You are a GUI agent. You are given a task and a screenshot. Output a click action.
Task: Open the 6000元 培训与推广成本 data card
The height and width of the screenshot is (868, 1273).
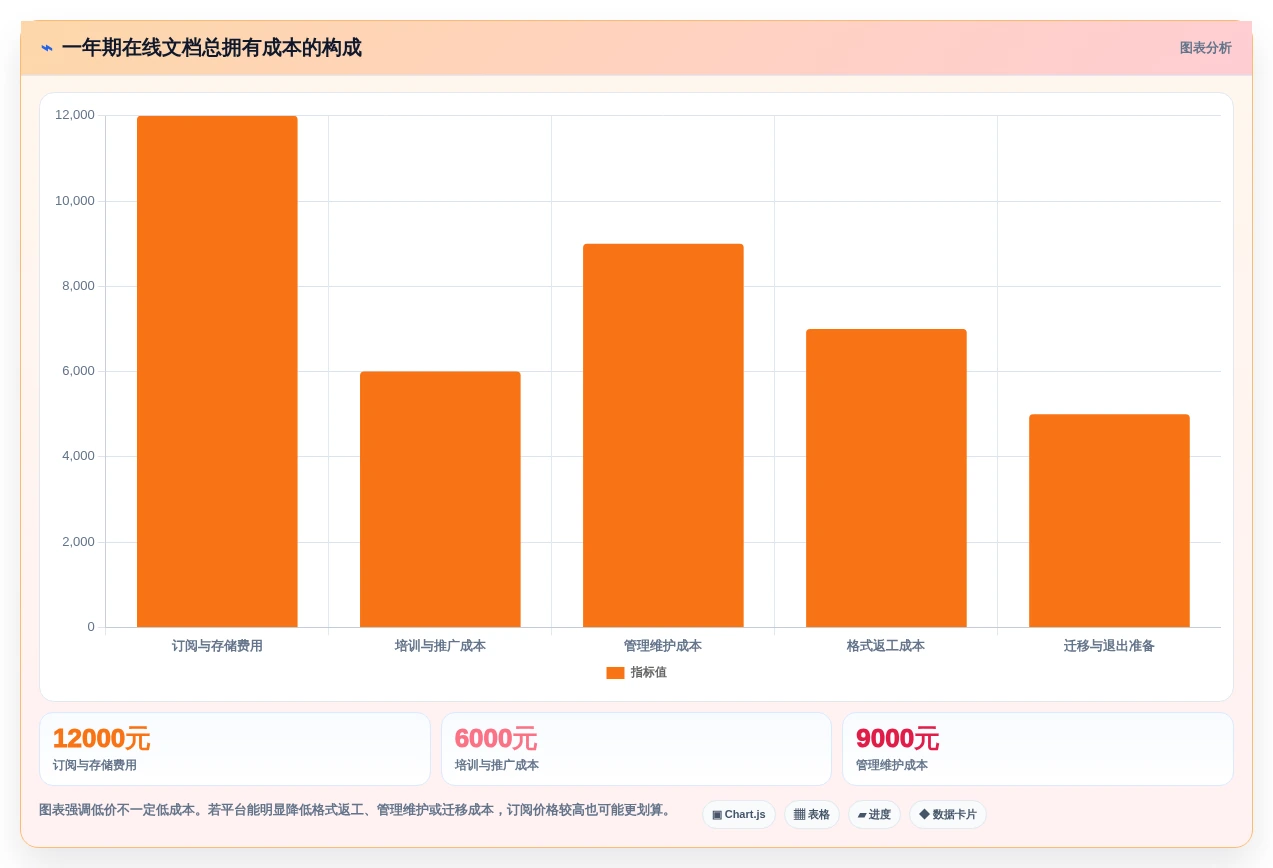636,749
